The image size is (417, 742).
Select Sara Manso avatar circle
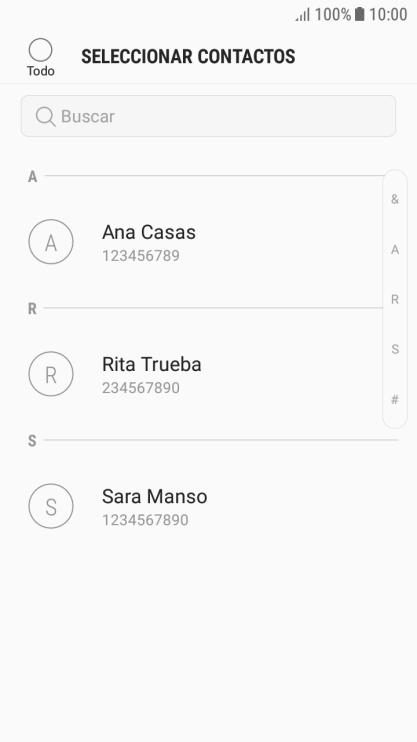[x=51, y=506]
